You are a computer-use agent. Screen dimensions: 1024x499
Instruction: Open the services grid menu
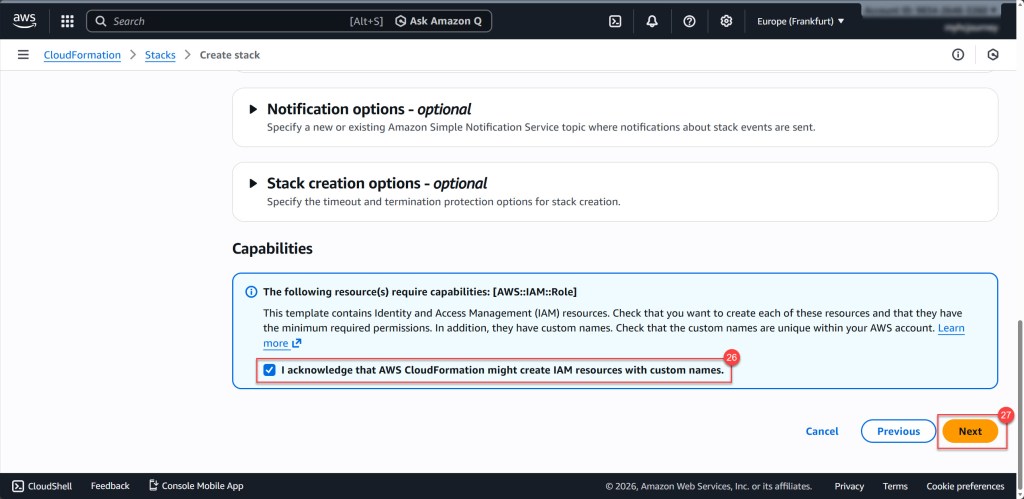67,21
